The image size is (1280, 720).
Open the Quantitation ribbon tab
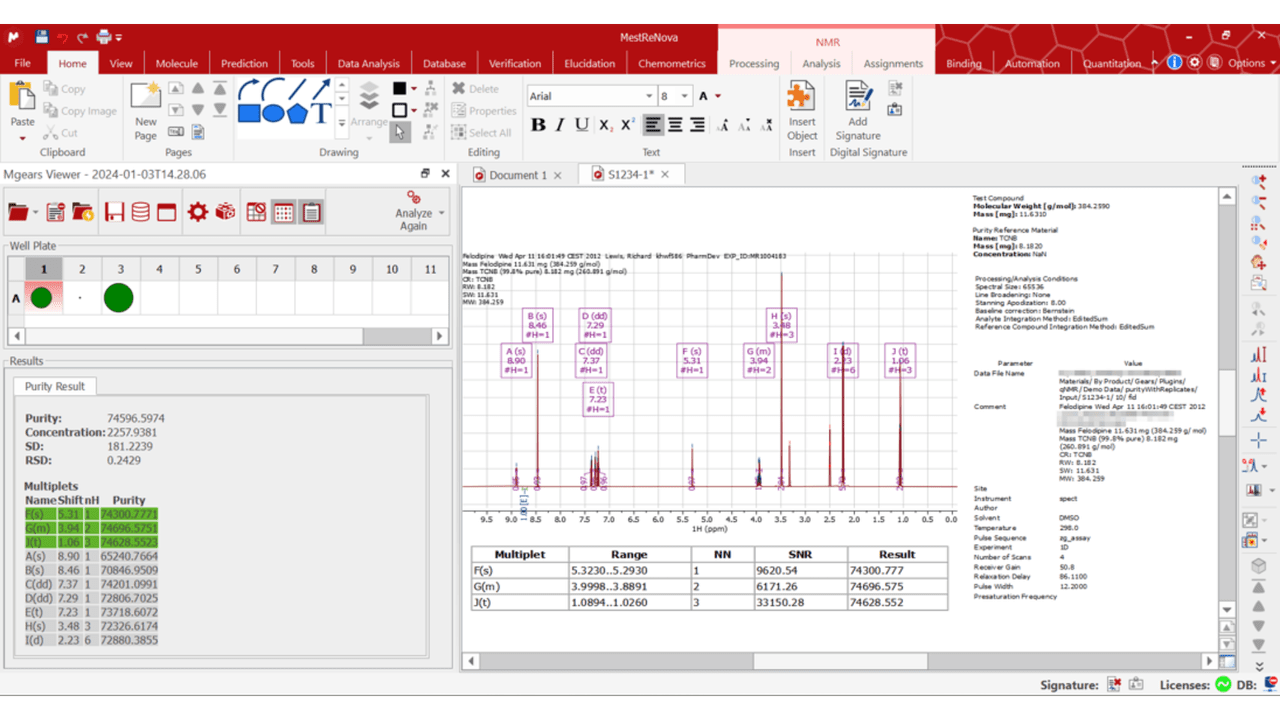click(x=1111, y=63)
